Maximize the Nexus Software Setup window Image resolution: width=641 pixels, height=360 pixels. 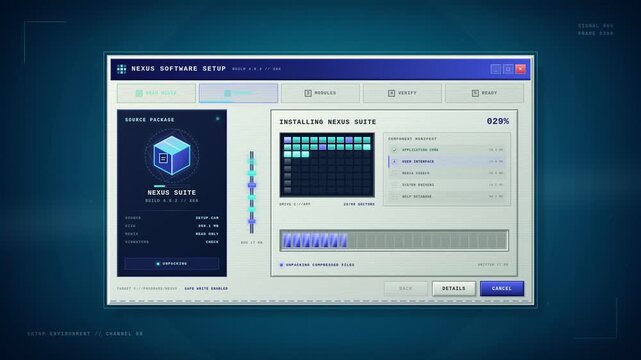coord(508,69)
